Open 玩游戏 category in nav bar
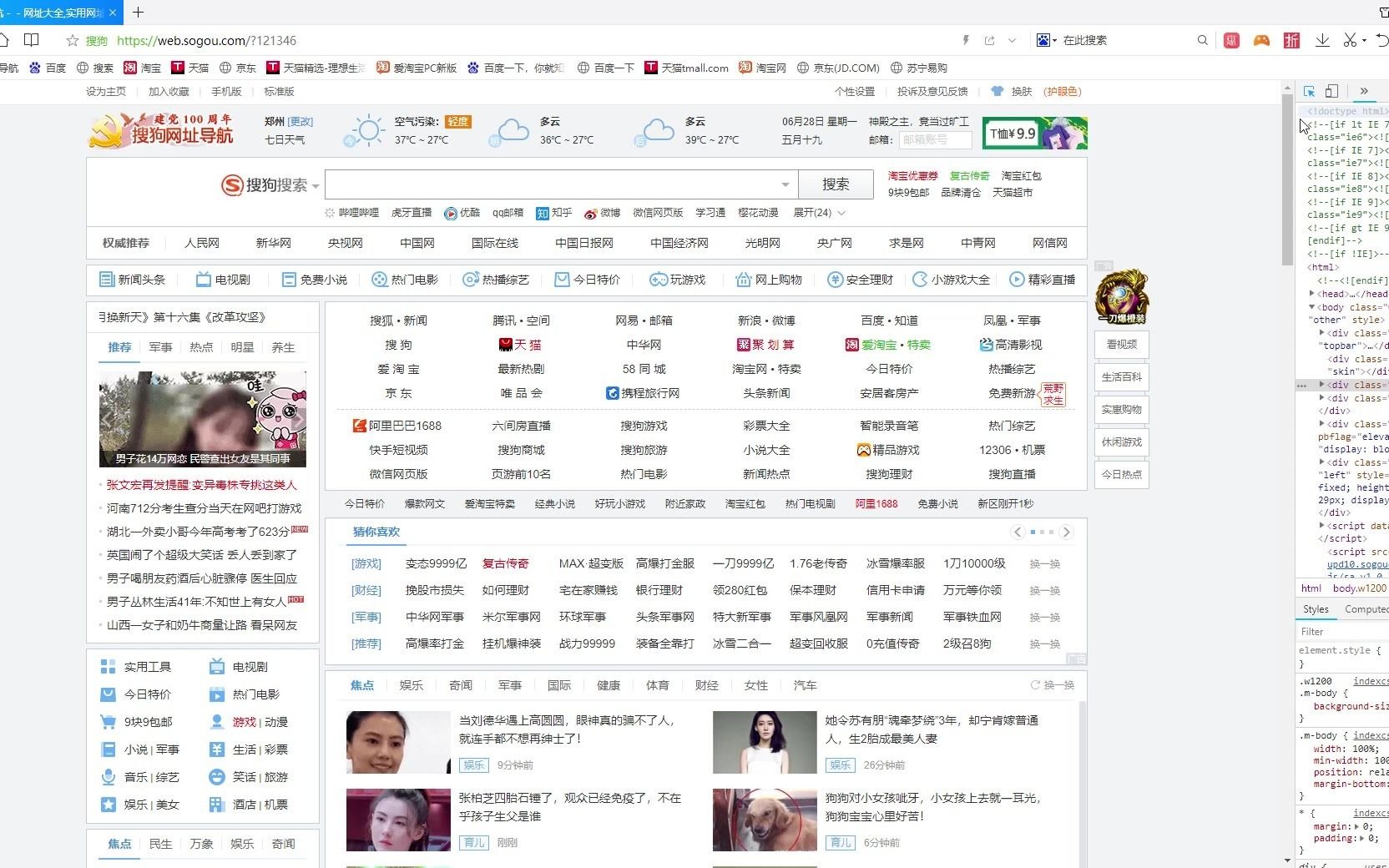This screenshot has width=1389, height=868. point(678,280)
